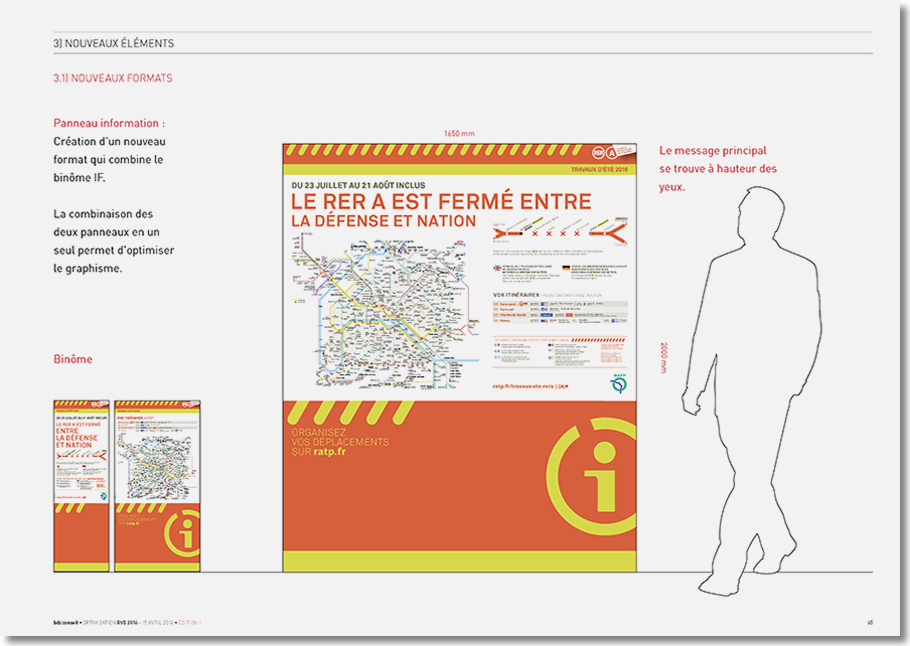Click the heading "3) NOUVEAUX ÉLÉMENTS"
This screenshot has height=646, width=910.
click(x=114, y=44)
